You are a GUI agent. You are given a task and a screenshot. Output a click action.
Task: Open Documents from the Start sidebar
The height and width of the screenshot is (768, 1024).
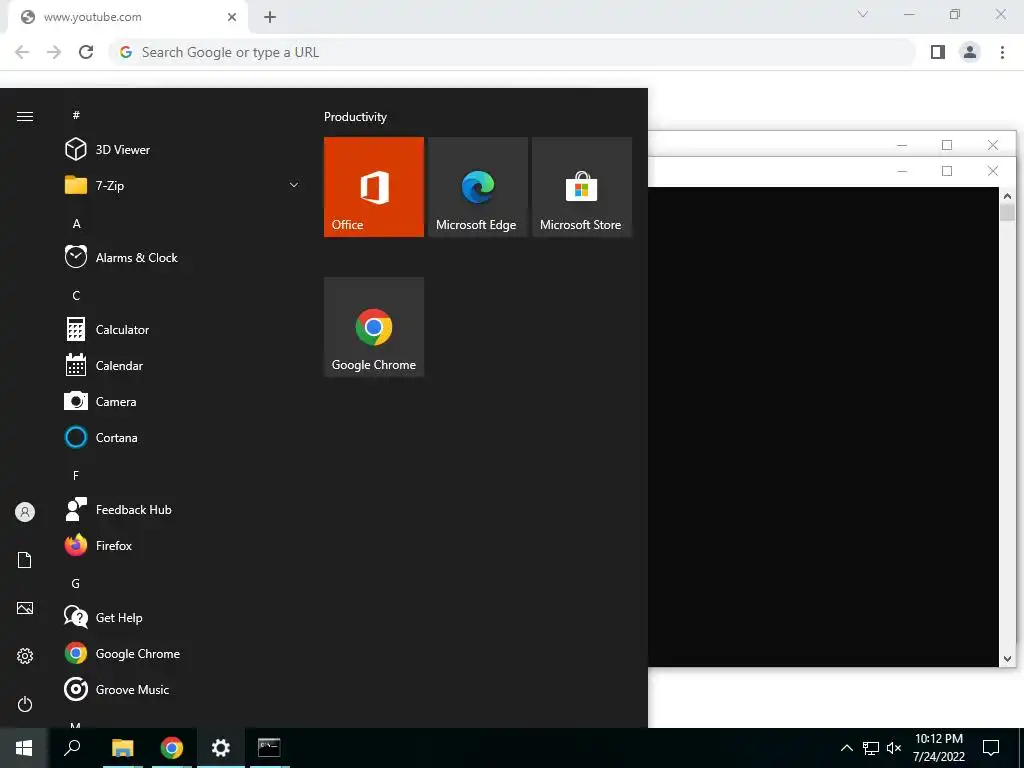(x=25, y=560)
